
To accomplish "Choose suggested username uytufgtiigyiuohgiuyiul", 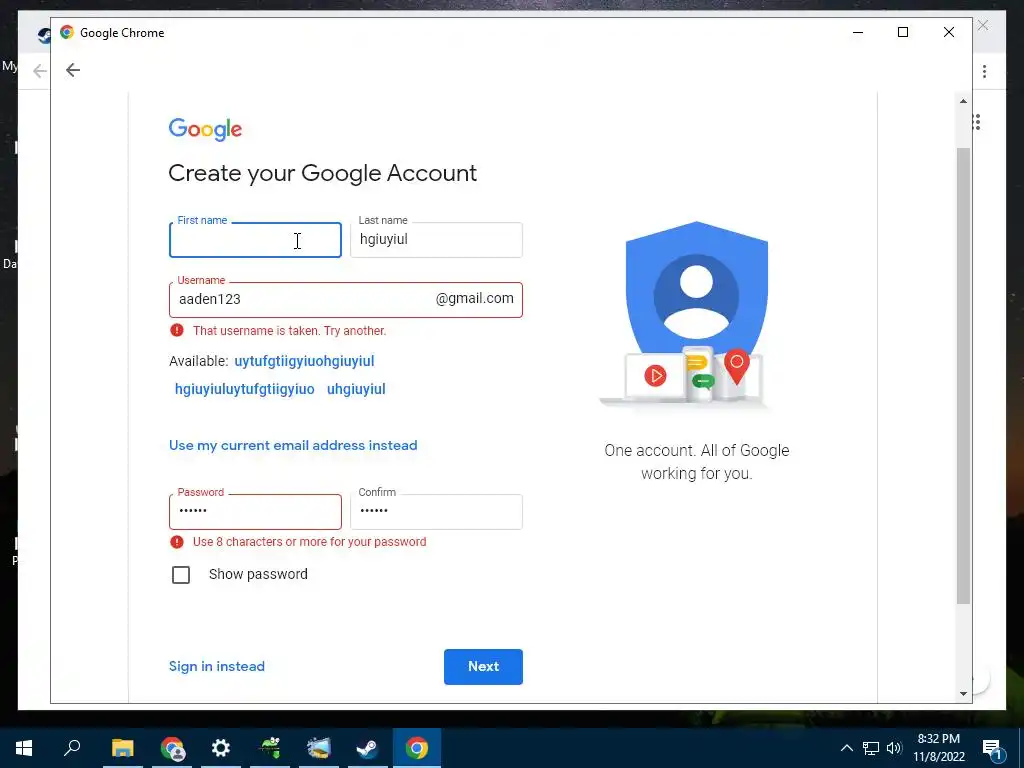I will coord(304,361).
